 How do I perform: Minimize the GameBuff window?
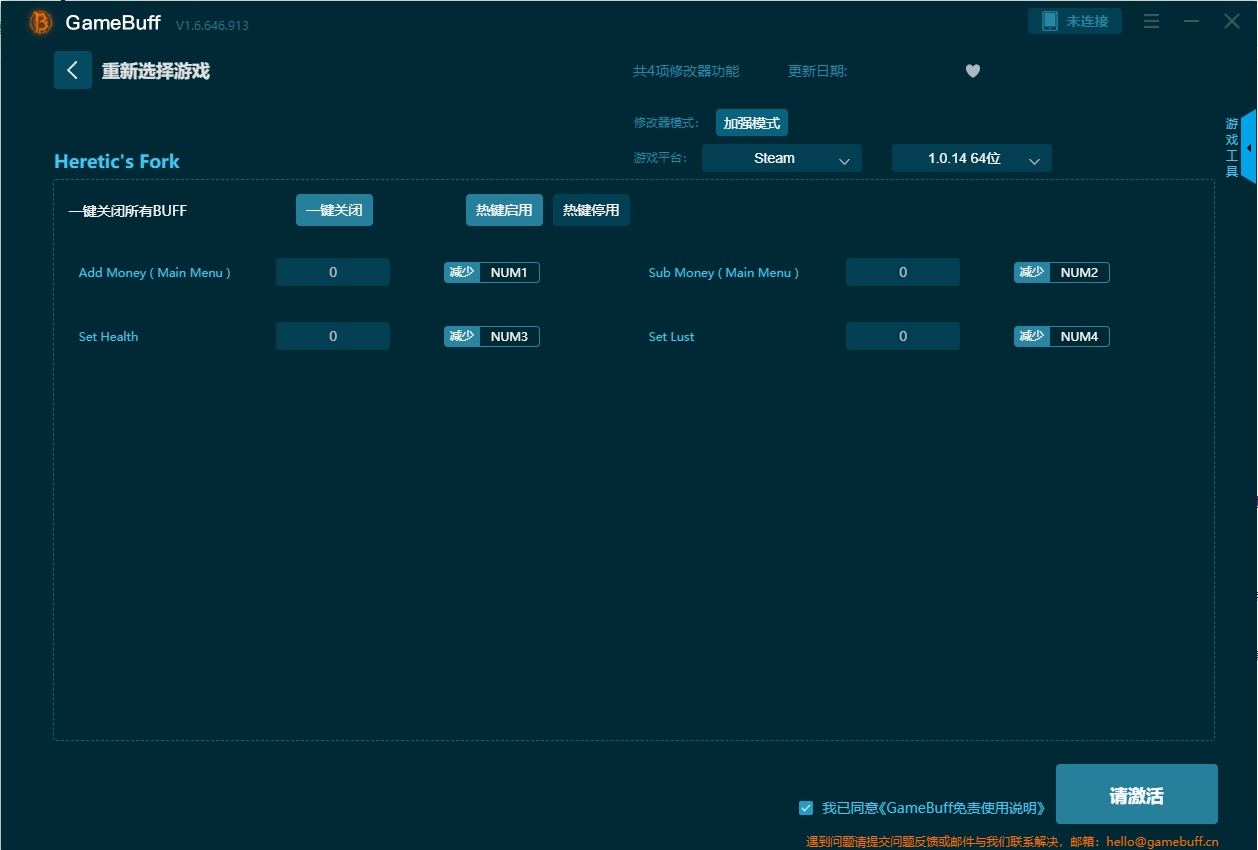pos(1191,21)
